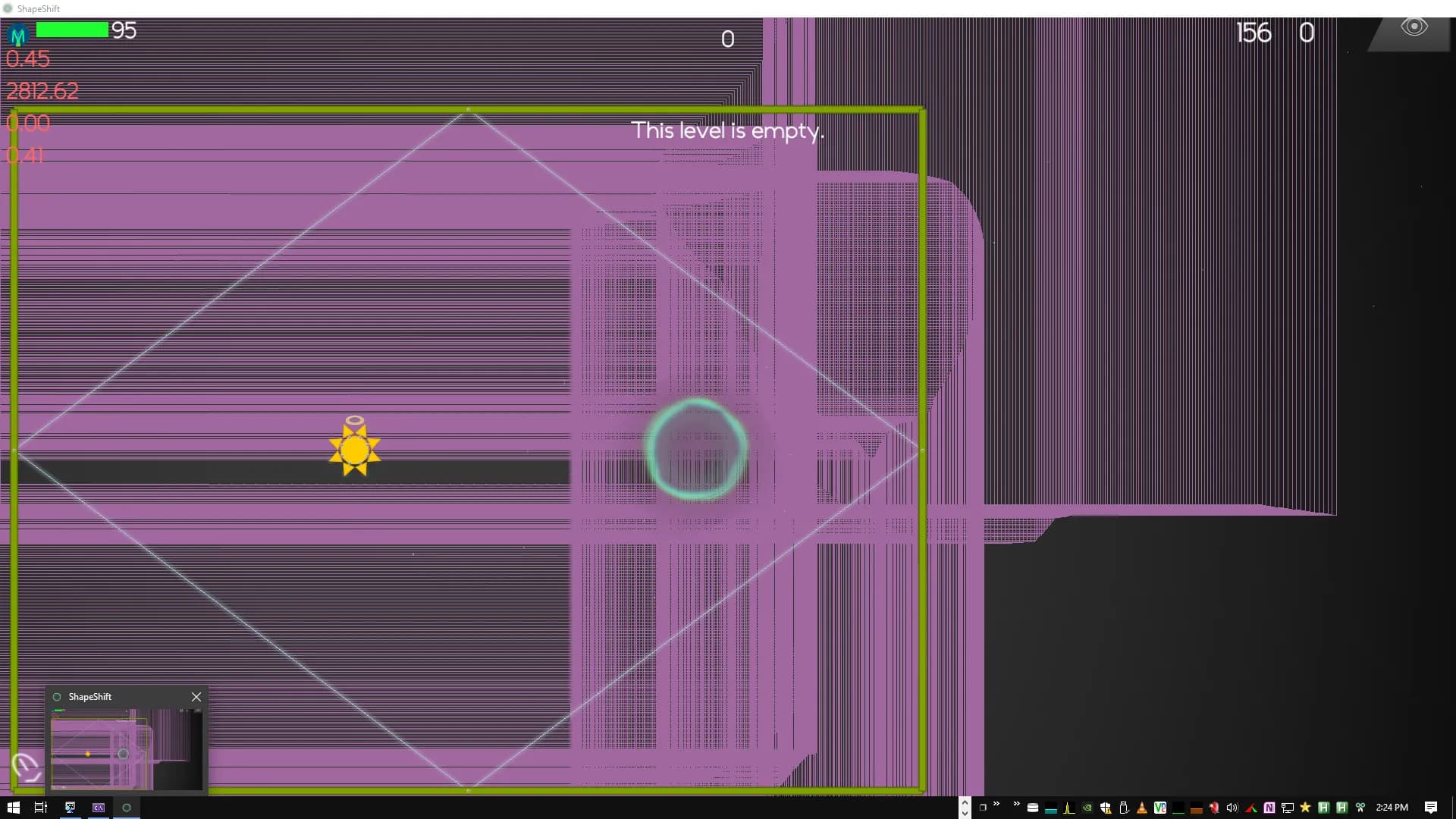Click the speedometer gauge icon bottom-left

click(x=27, y=767)
